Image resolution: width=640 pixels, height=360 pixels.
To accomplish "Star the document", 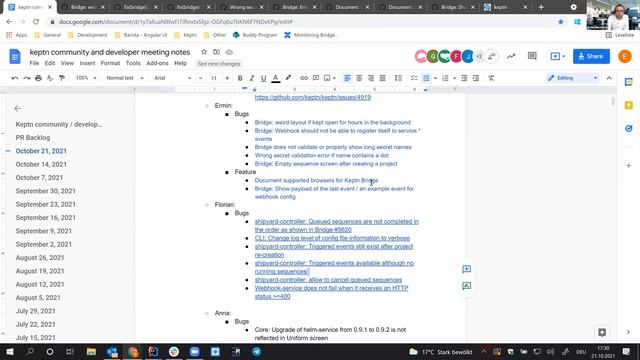I will tap(204, 52).
